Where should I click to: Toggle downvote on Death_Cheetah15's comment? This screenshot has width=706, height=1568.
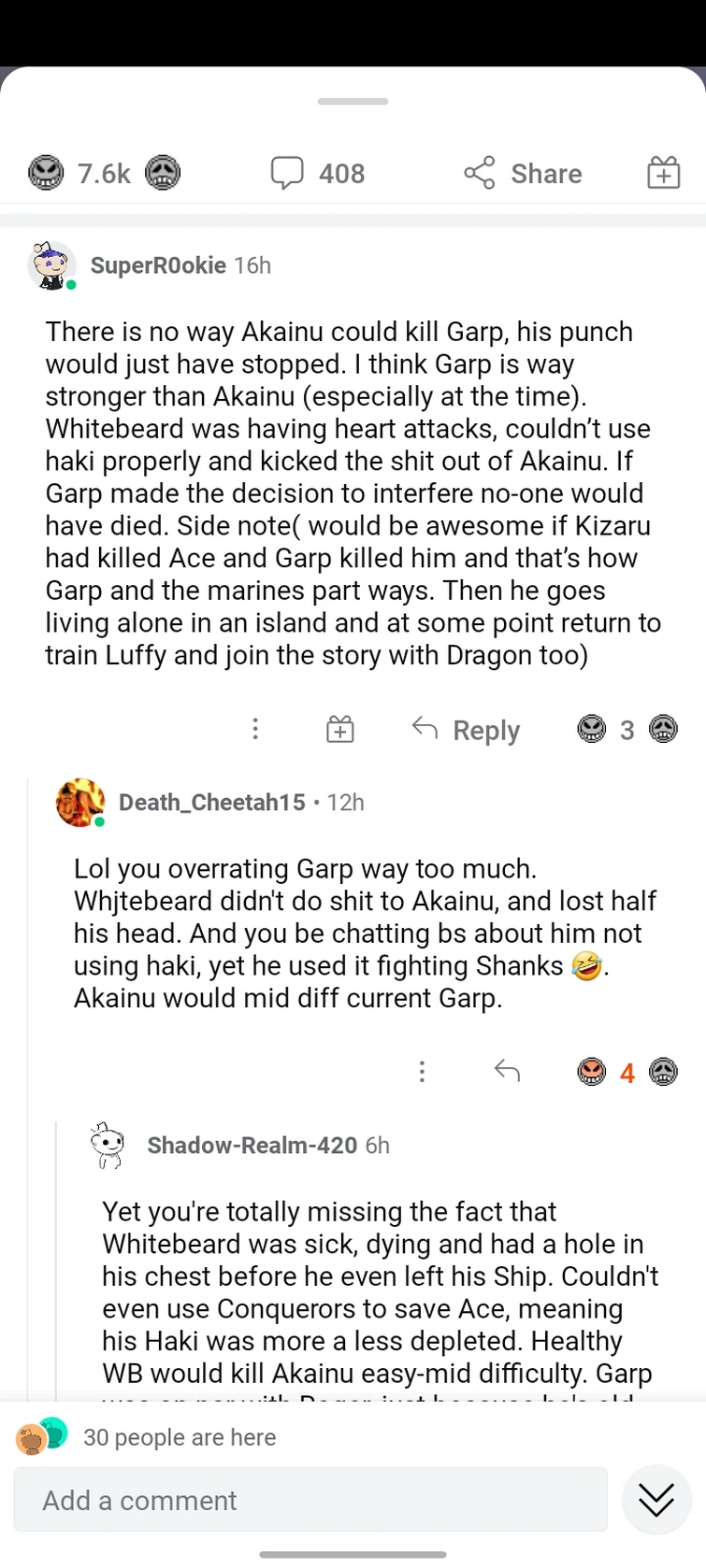663,1072
